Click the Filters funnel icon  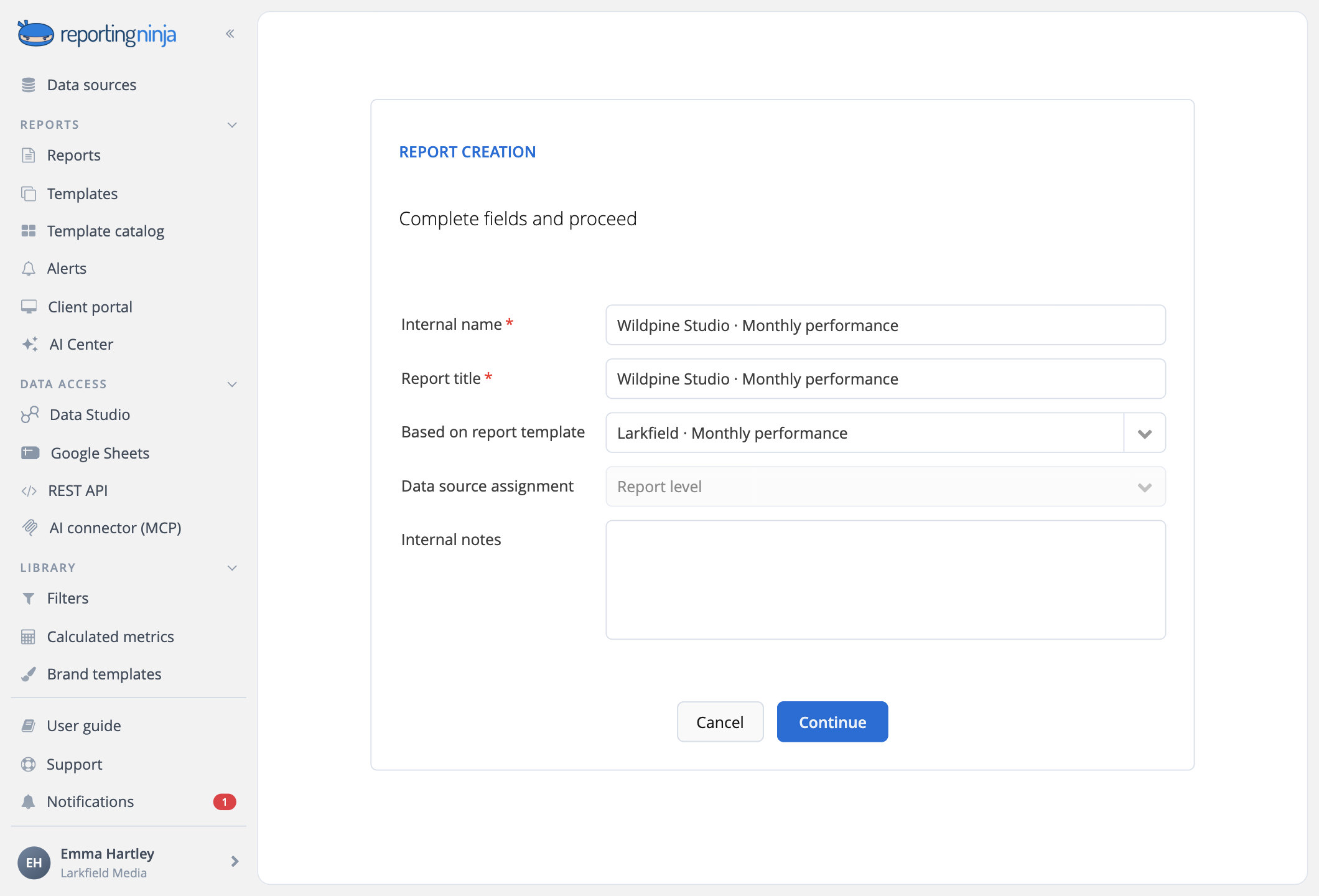pos(28,599)
